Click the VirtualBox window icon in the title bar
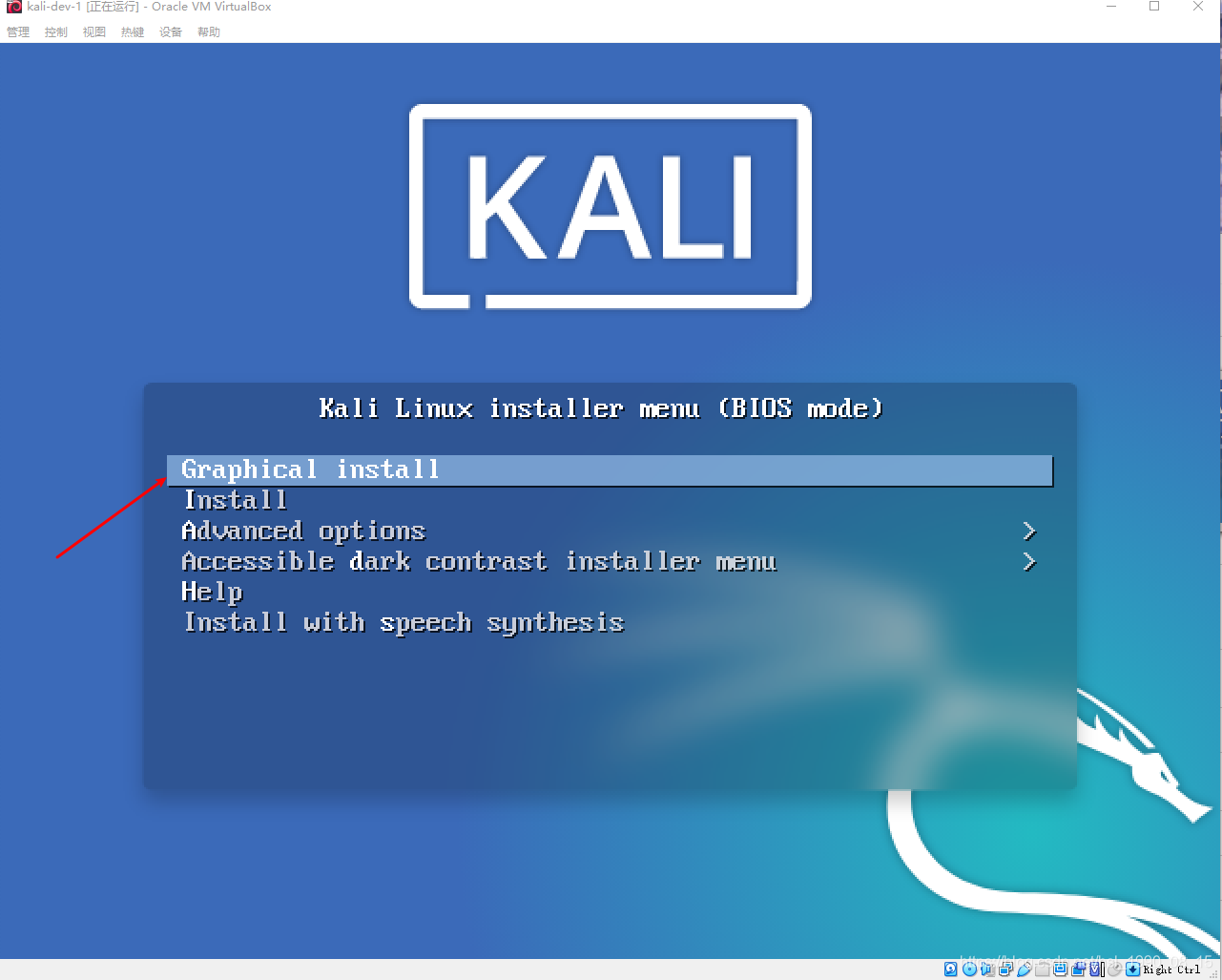This screenshot has height=980, width=1222. pos(13,7)
